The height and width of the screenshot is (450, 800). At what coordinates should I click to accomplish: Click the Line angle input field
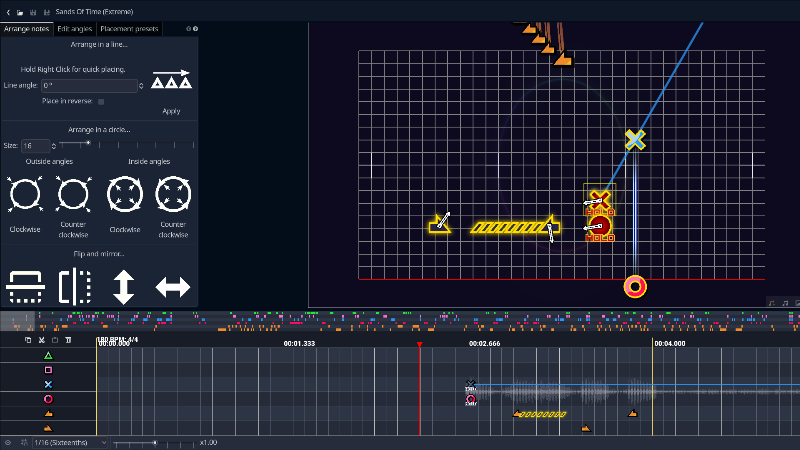[x=89, y=86]
